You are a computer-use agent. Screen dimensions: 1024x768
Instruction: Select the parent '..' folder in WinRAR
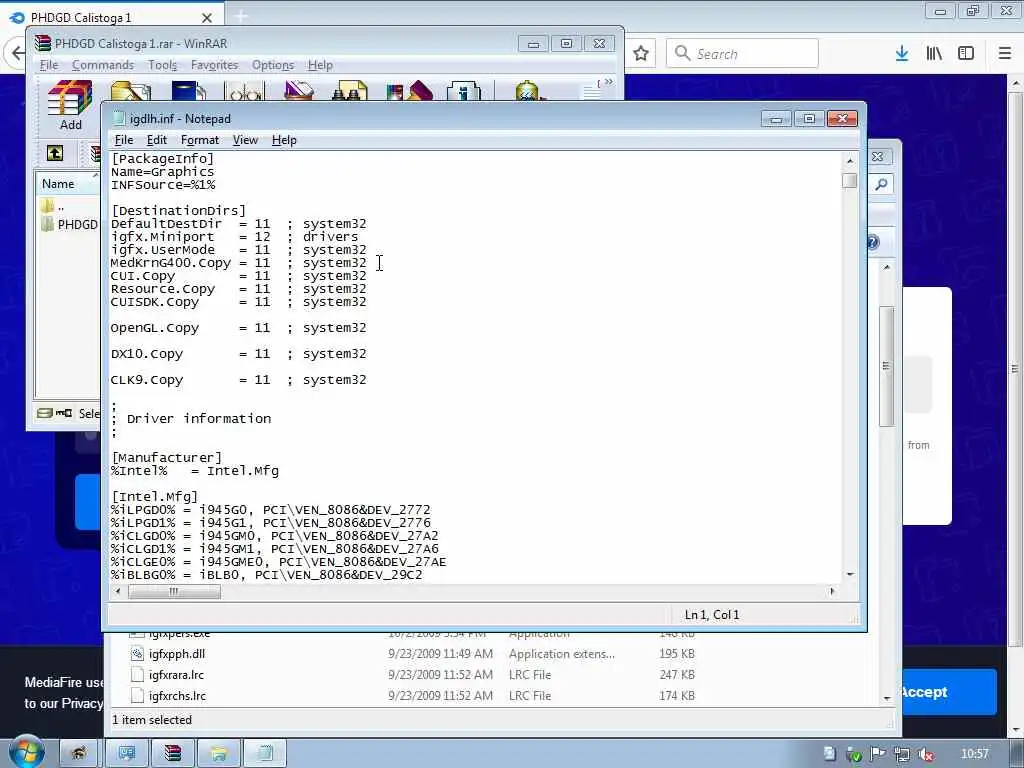pos(54,207)
